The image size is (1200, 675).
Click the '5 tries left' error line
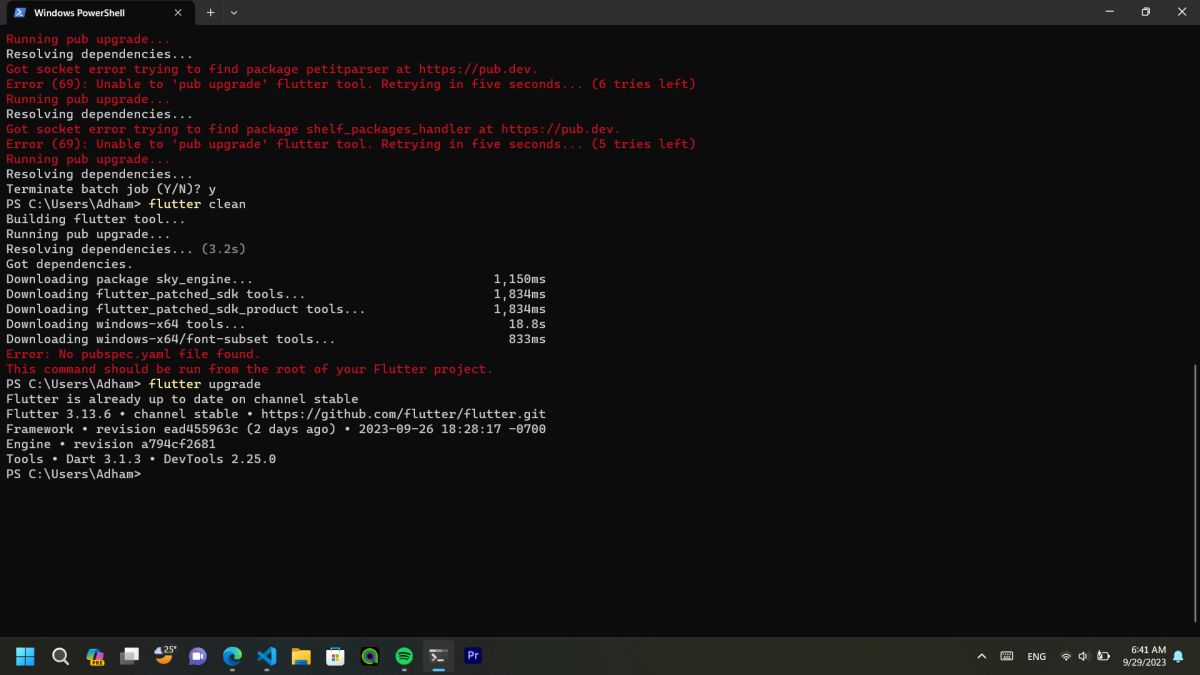tap(351, 144)
